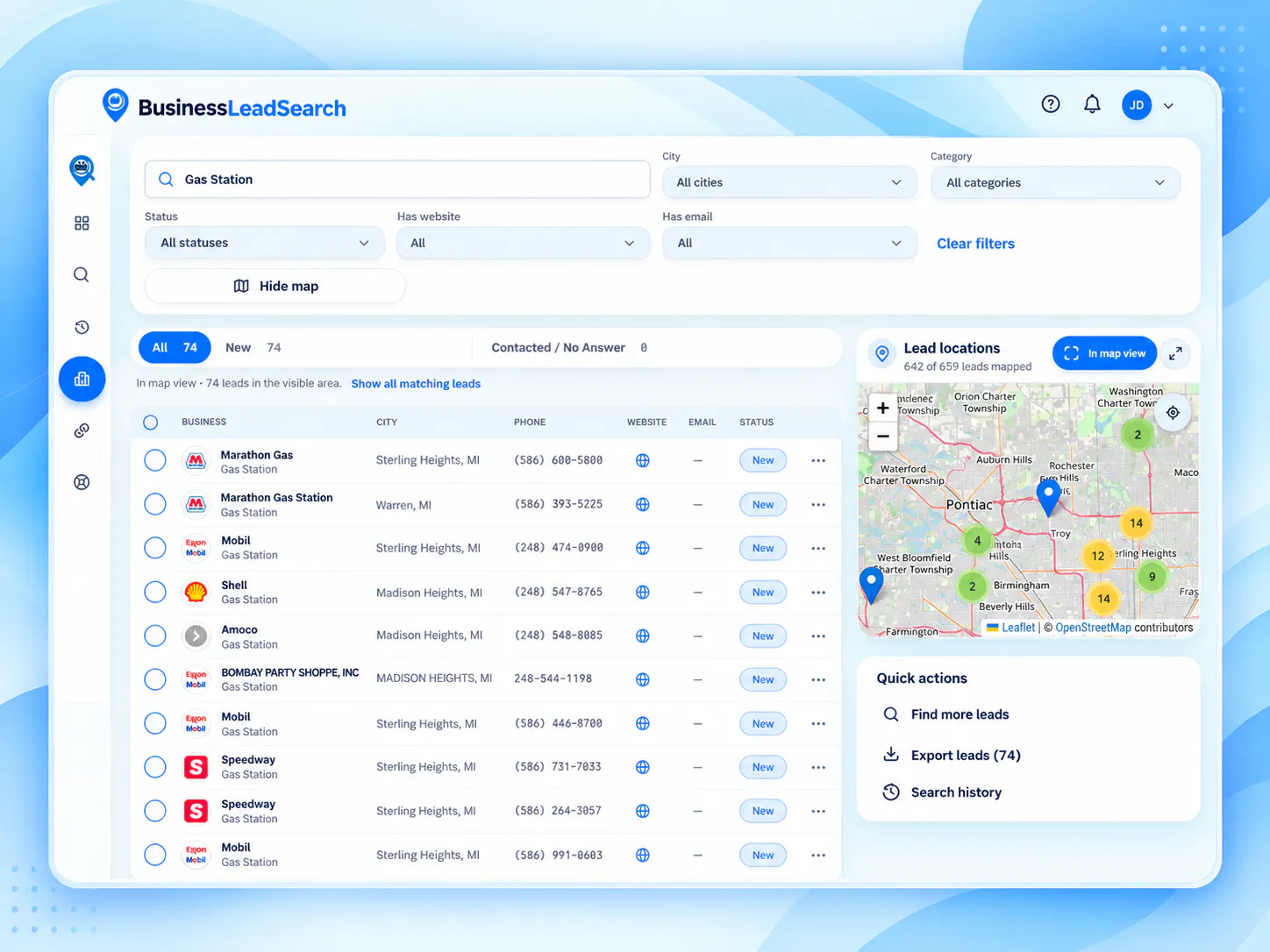Zoom in on the map

(882, 408)
